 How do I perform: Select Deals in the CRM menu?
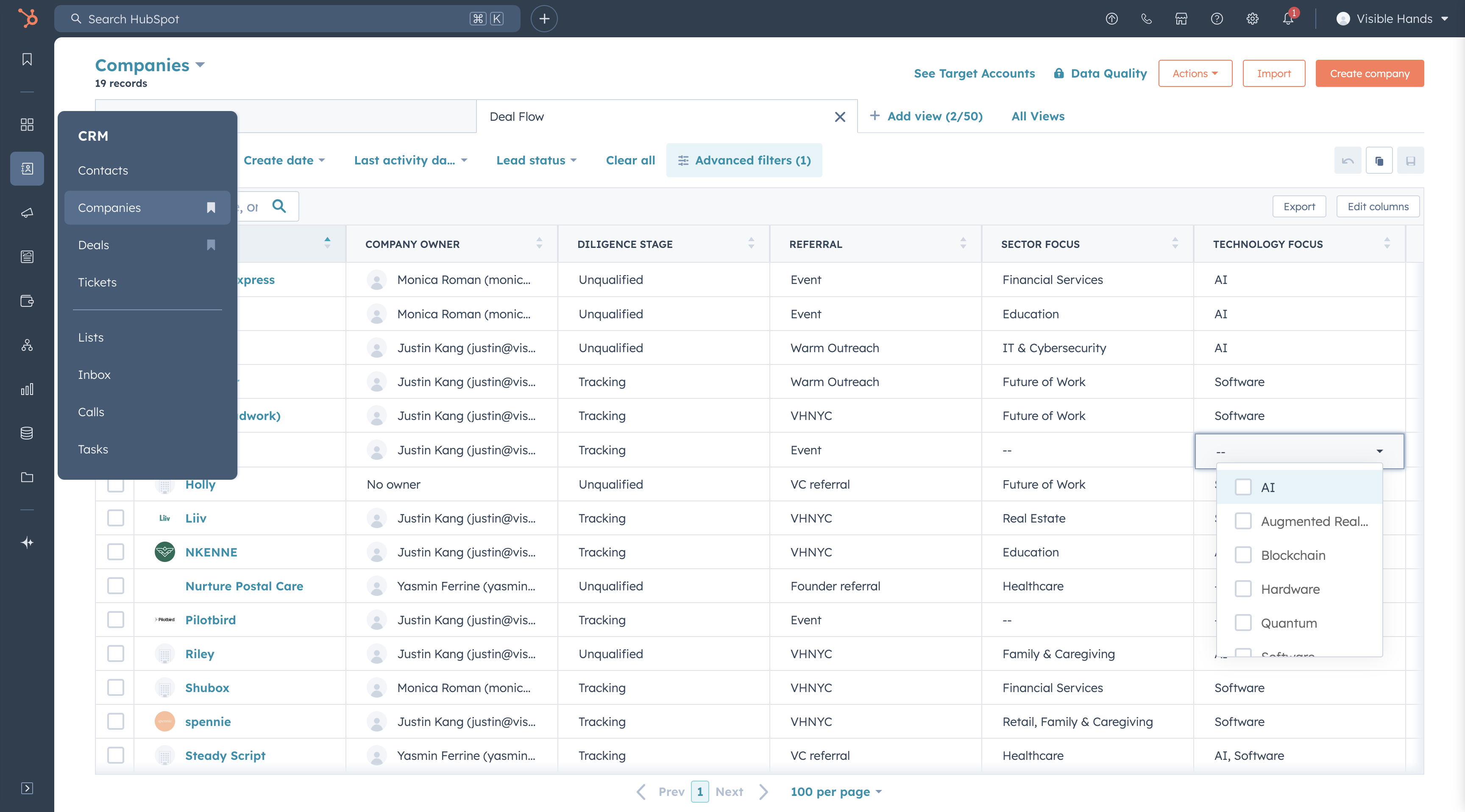[93, 245]
